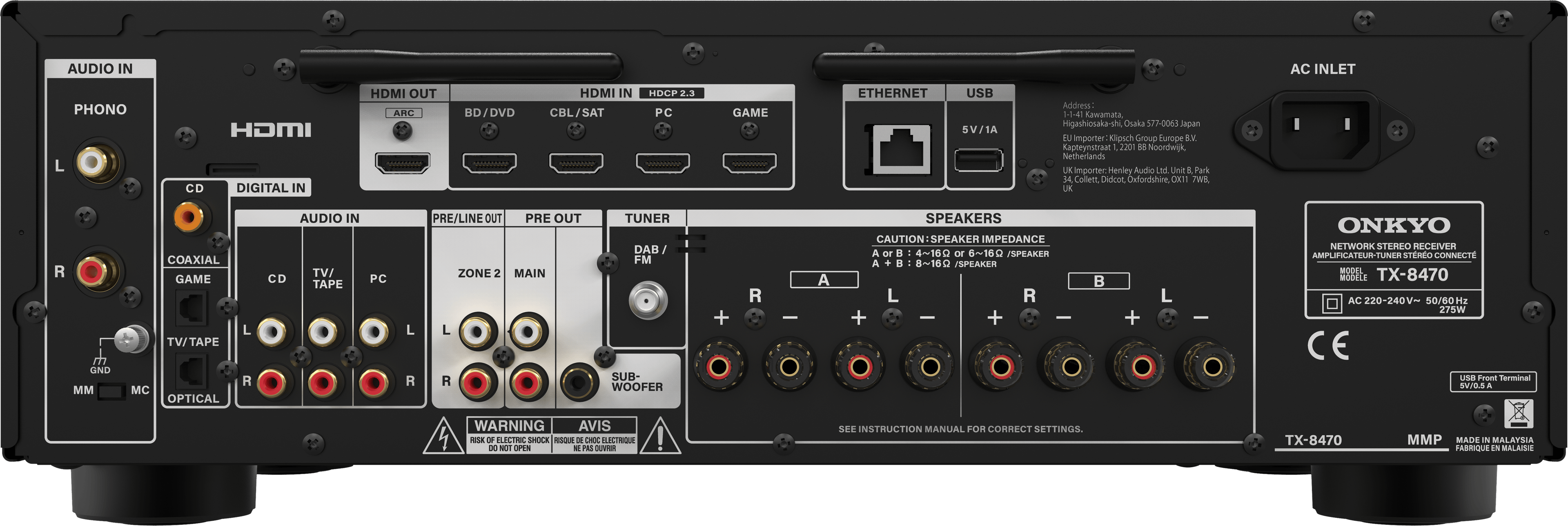Viewport: 1568px width, 526px height.
Task: Click 'CAUTION: SPEAKER IMPEDANCE' heading
Action: (x=960, y=239)
